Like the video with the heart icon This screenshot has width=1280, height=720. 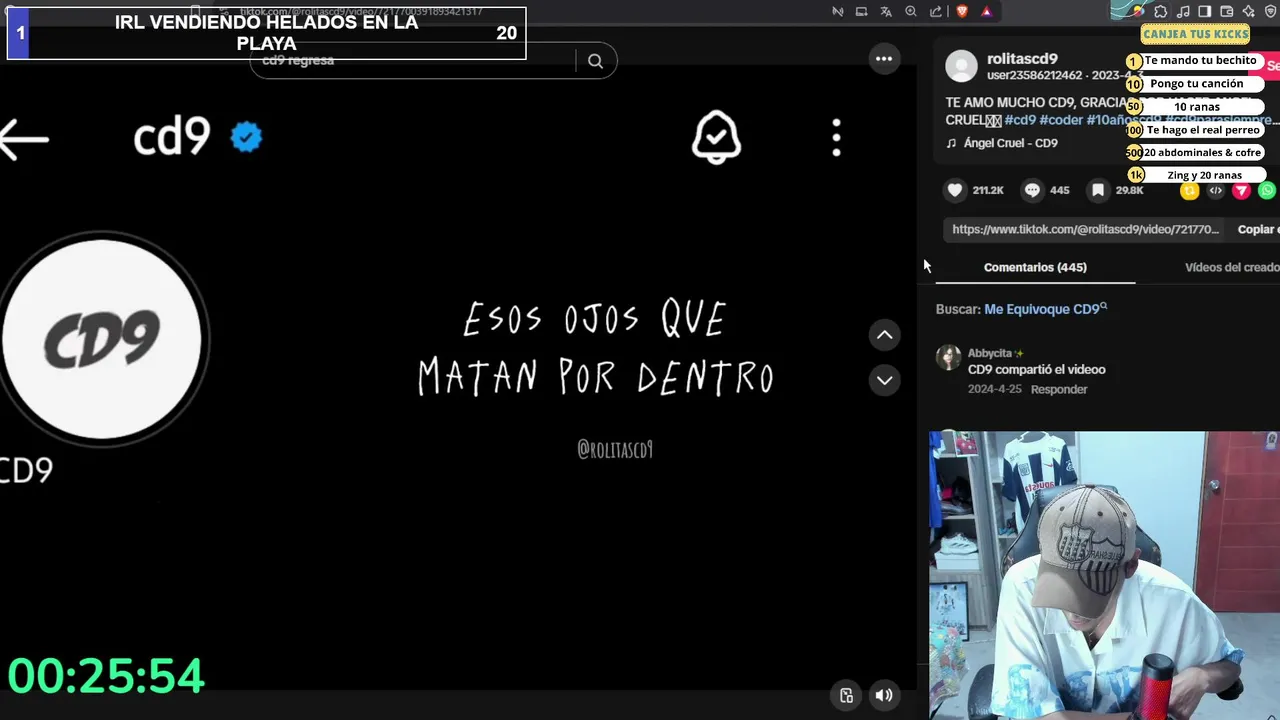click(x=955, y=190)
